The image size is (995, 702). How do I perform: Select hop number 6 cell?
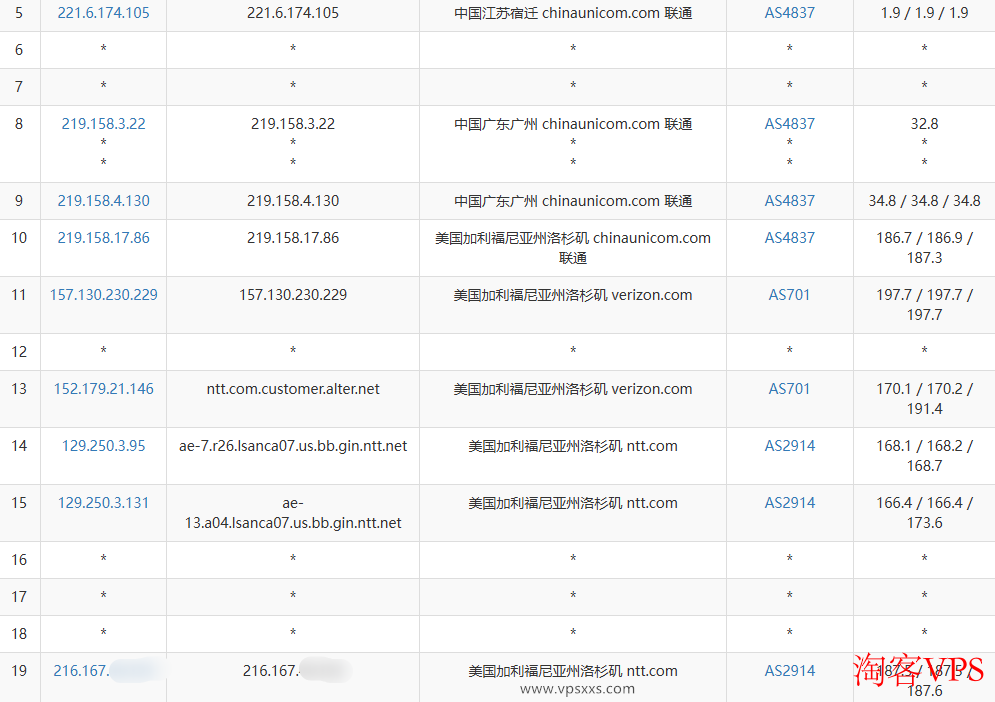(x=19, y=50)
